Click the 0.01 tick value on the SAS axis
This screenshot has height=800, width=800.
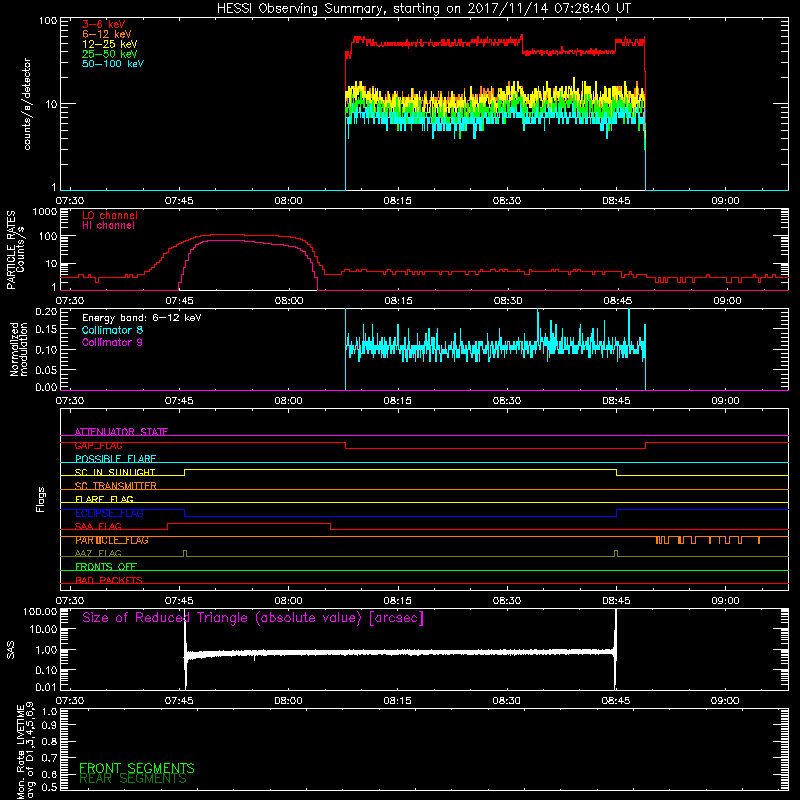[46, 687]
